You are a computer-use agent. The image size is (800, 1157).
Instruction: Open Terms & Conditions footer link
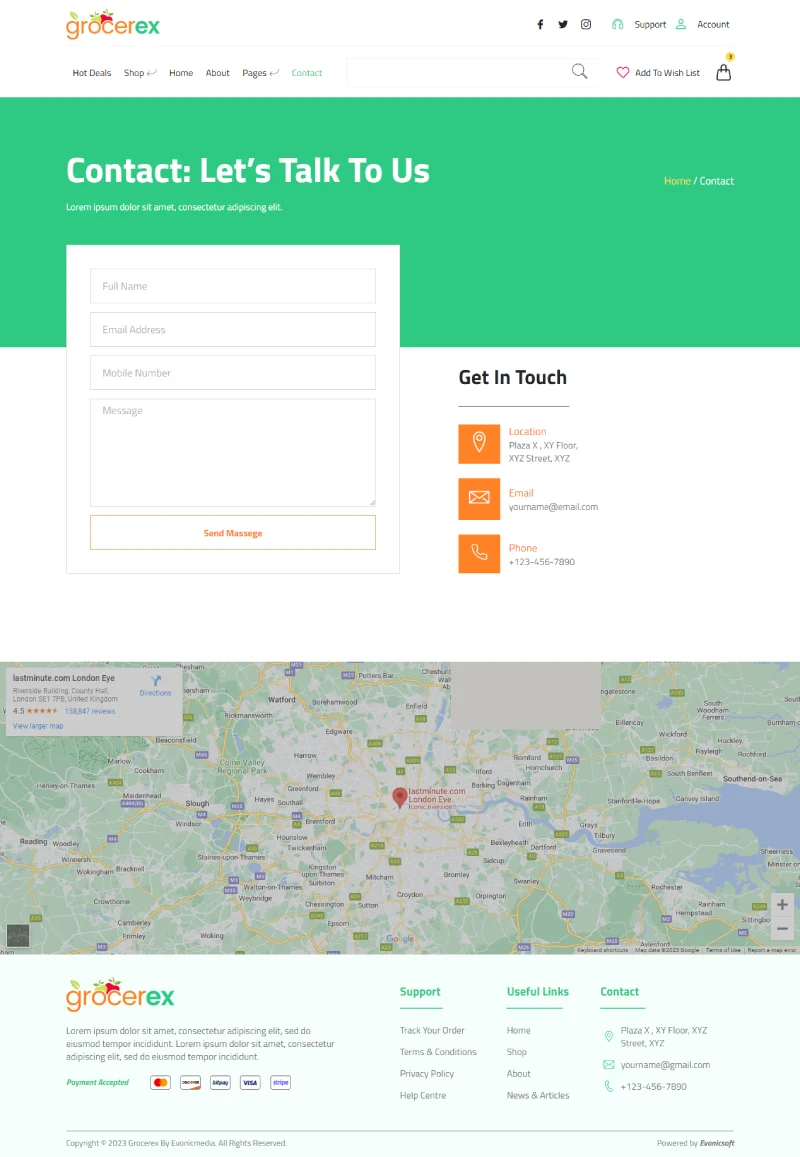click(438, 1051)
